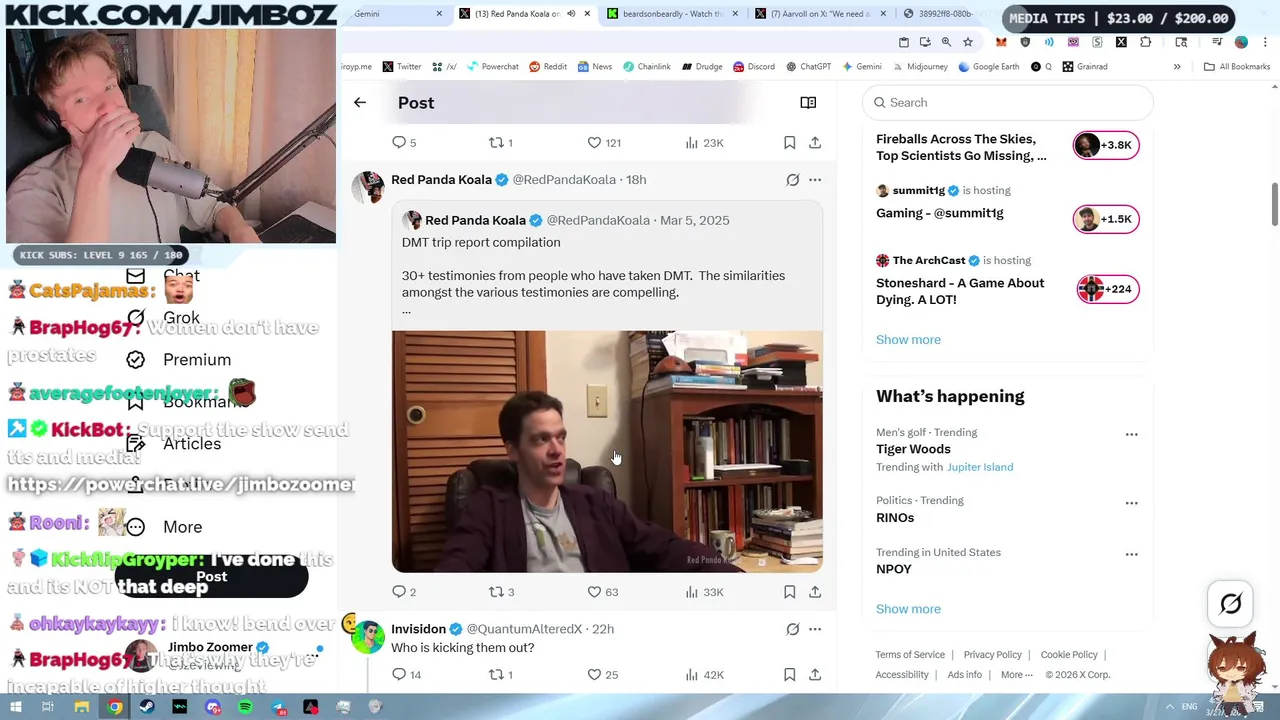Reply to Invisidon post with 14 replies
Viewport: 1280px width, 720px height.
pos(406,675)
